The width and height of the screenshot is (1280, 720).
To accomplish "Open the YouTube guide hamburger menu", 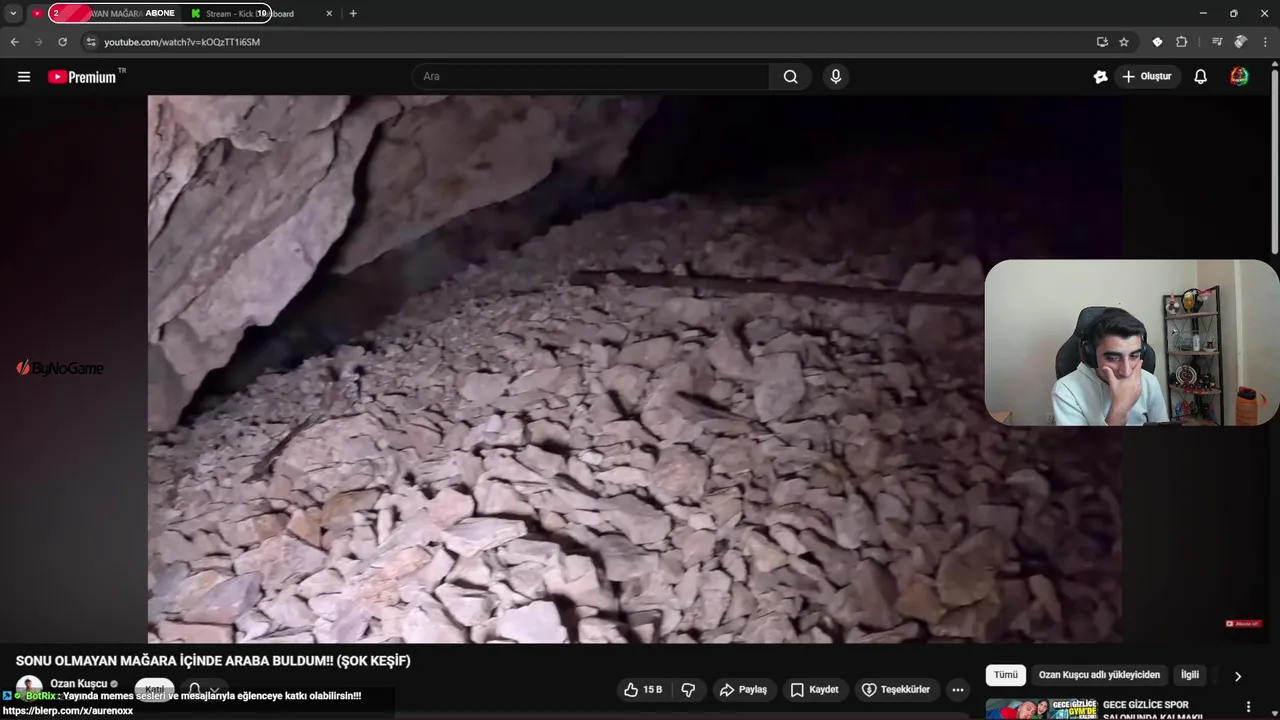I will [24, 77].
